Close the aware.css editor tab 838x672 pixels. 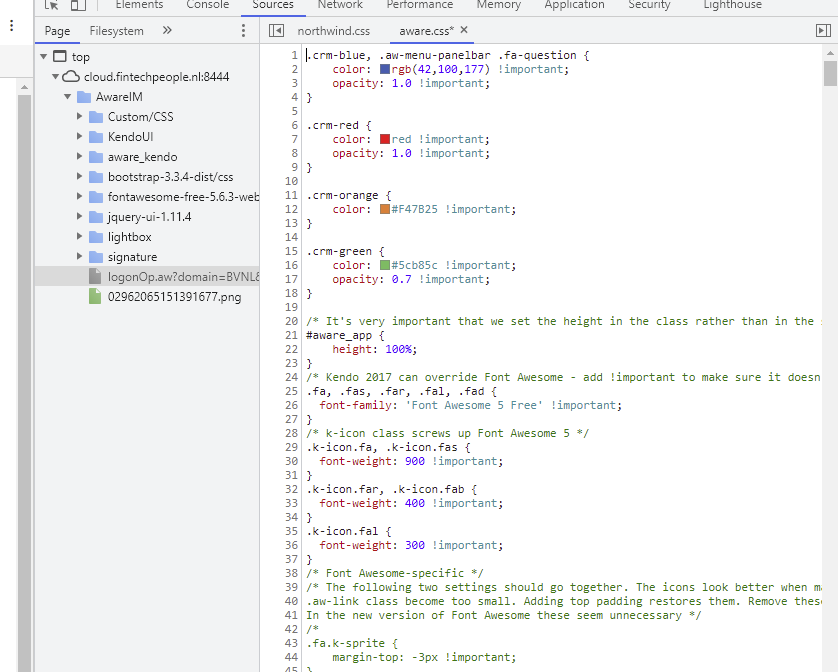[464, 30]
